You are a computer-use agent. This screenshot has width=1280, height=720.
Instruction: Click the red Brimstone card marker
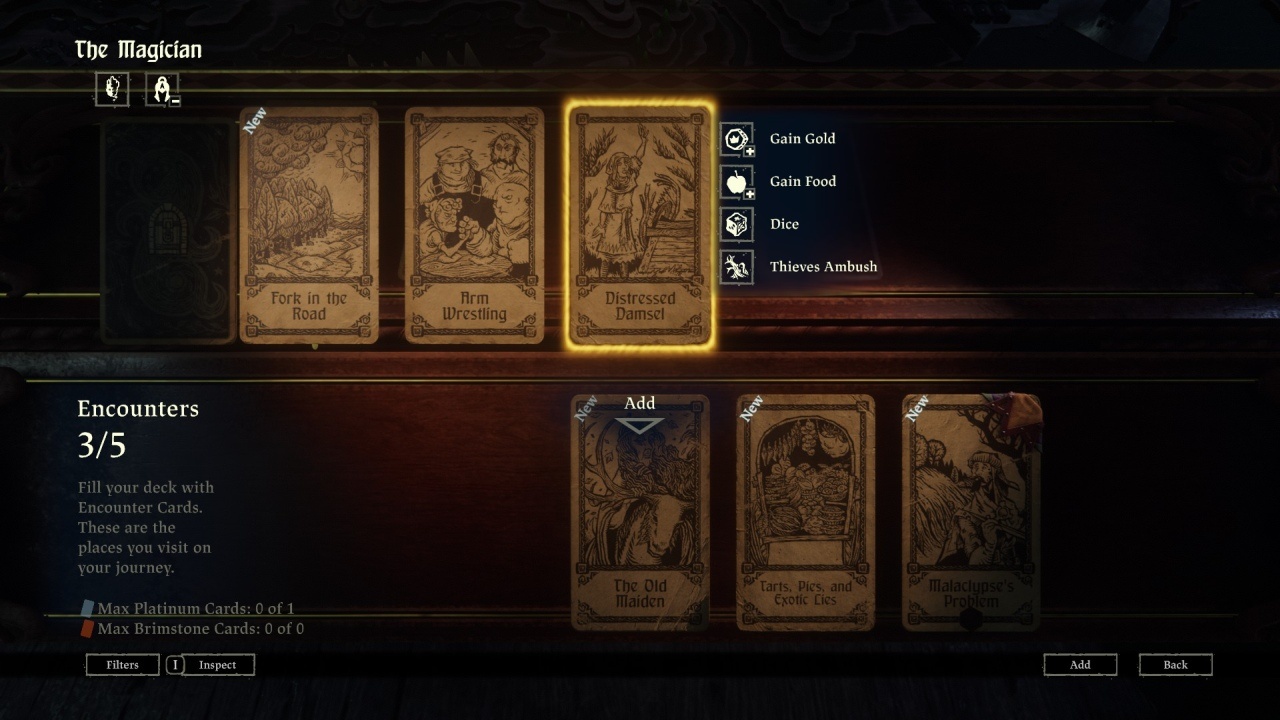(87, 629)
